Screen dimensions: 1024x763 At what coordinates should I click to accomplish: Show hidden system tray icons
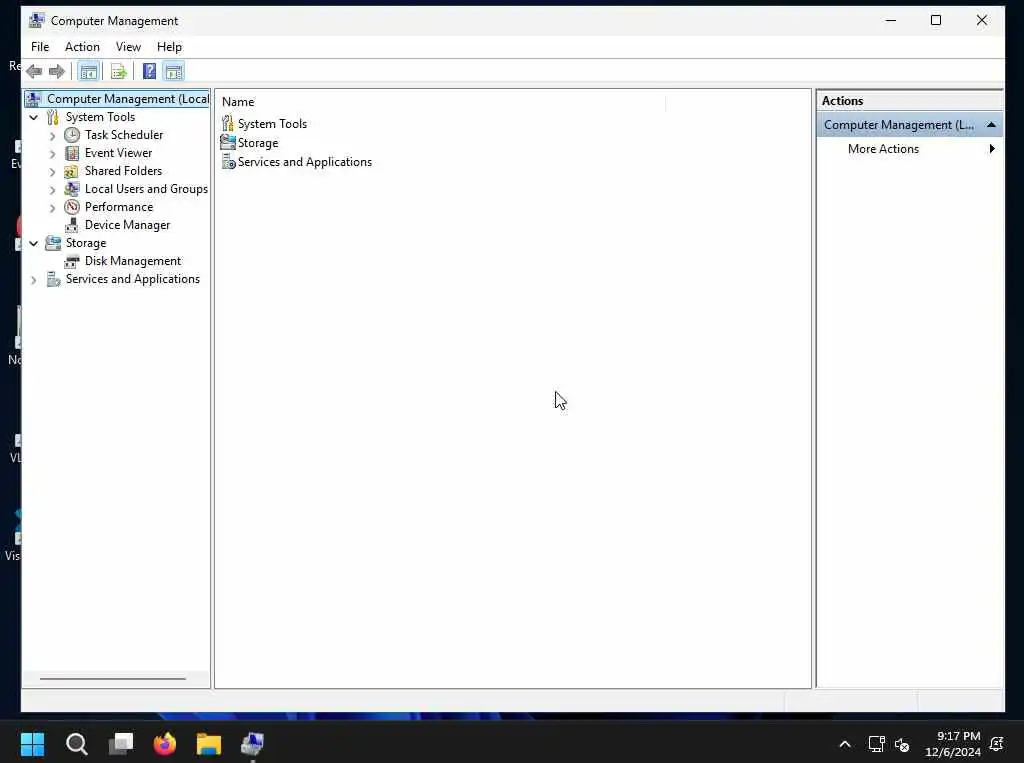[844, 744]
